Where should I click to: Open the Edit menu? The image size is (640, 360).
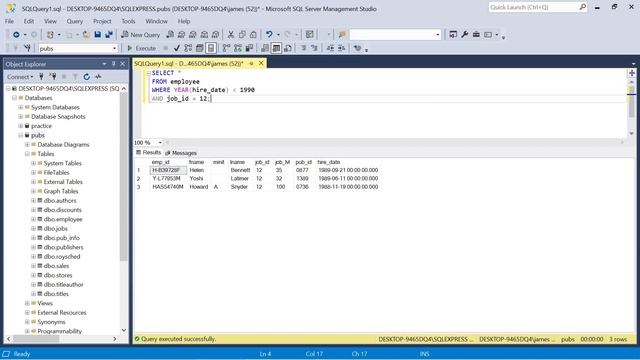click(29, 21)
